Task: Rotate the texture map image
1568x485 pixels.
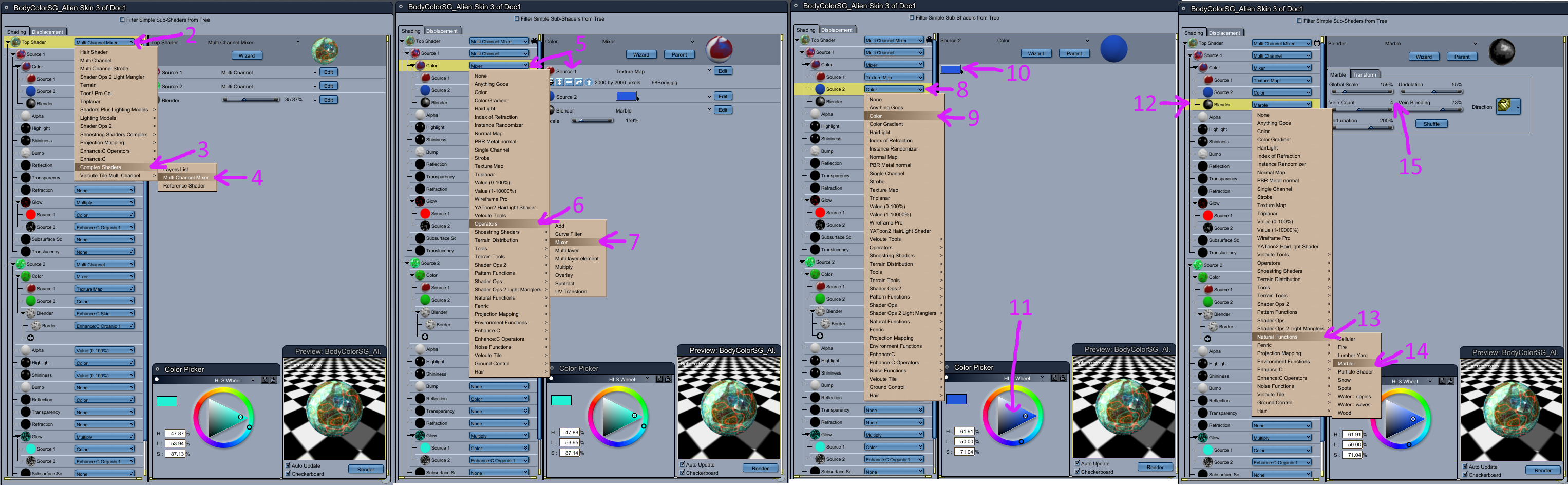Action: (x=579, y=82)
